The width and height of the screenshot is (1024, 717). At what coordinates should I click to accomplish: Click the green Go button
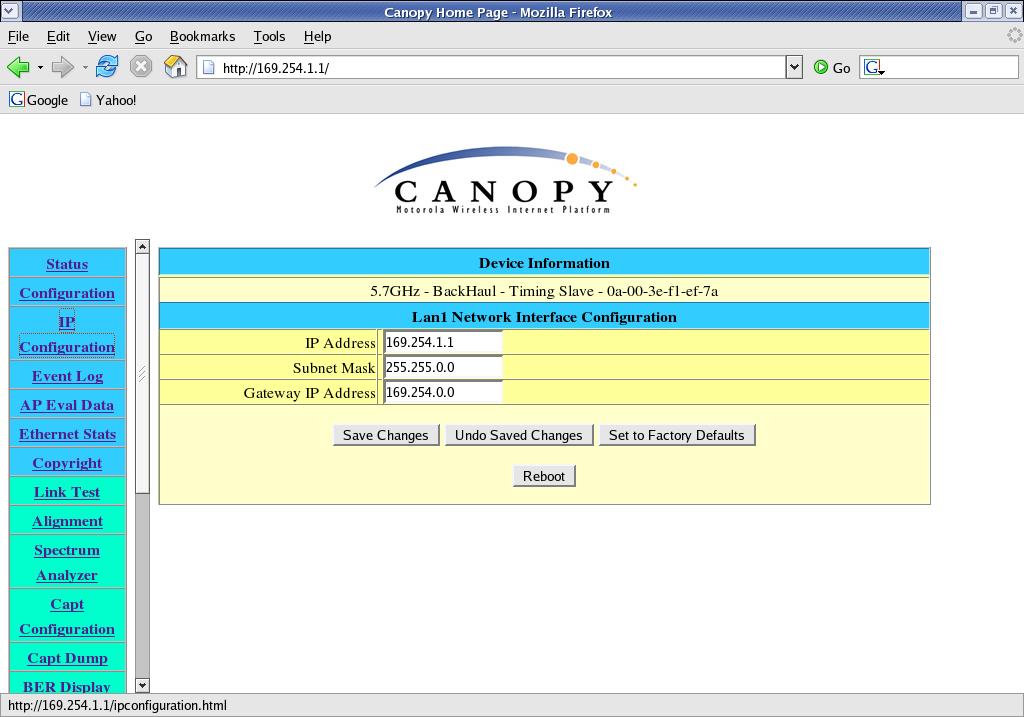tap(832, 67)
